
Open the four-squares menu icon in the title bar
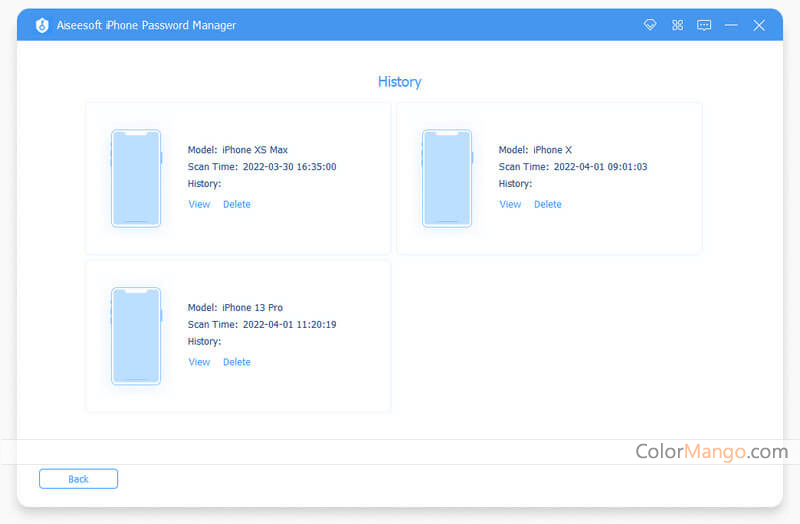677,25
